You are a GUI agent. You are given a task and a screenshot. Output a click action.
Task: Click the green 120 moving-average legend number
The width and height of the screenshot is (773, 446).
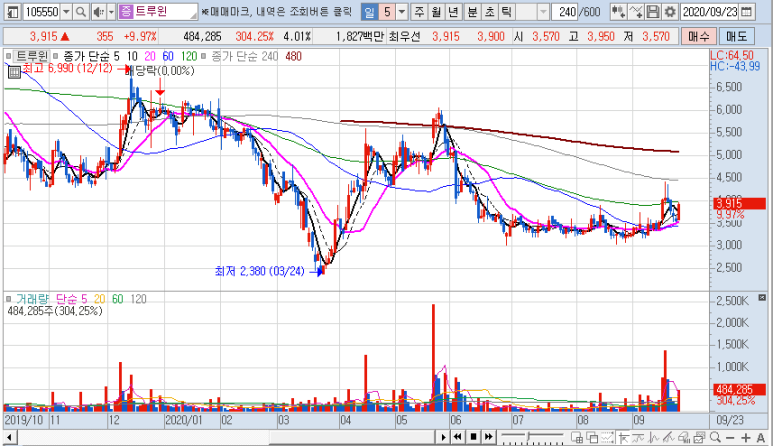click(x=189, y=56)
